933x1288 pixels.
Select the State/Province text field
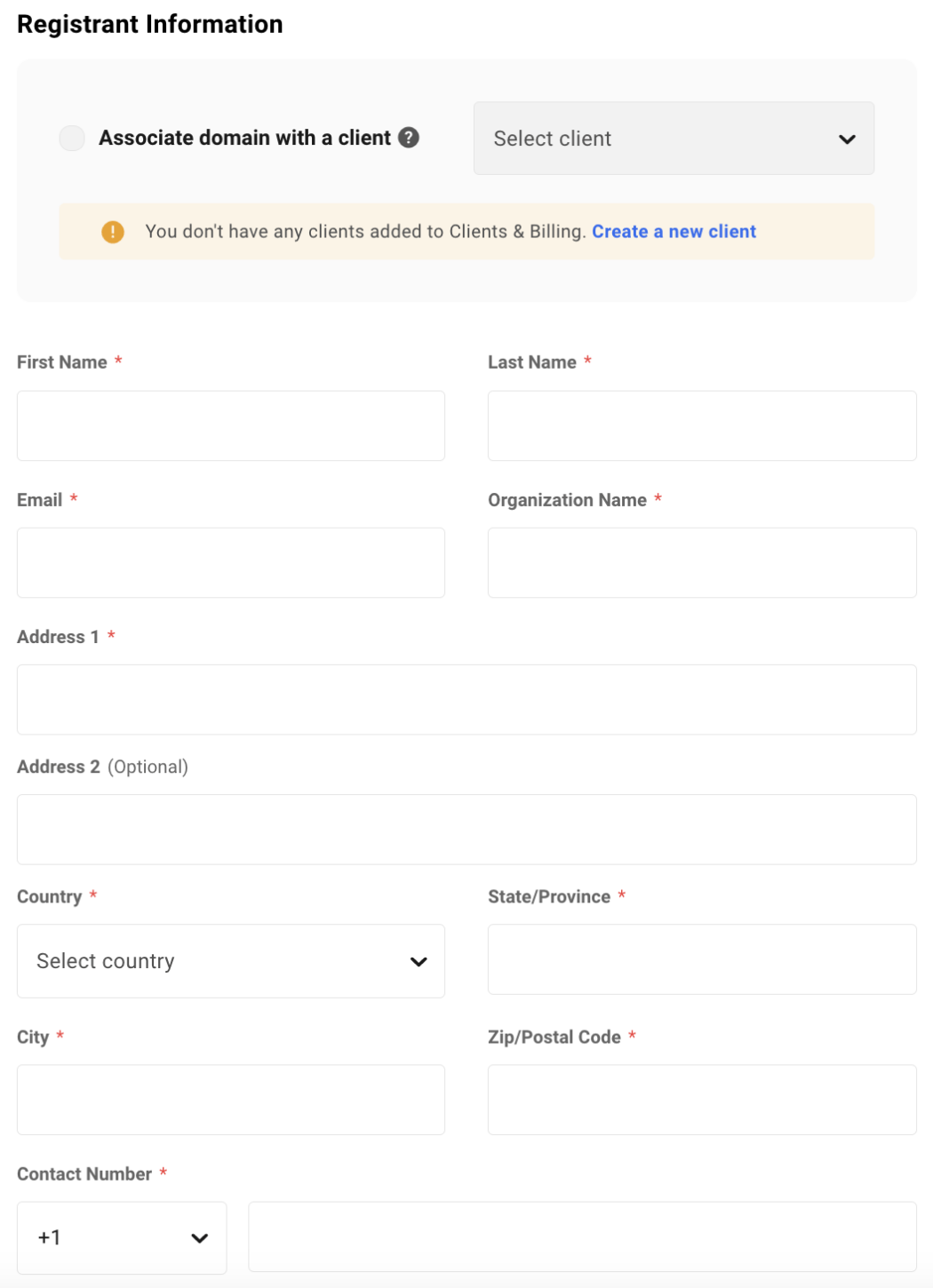coord(701,959)
